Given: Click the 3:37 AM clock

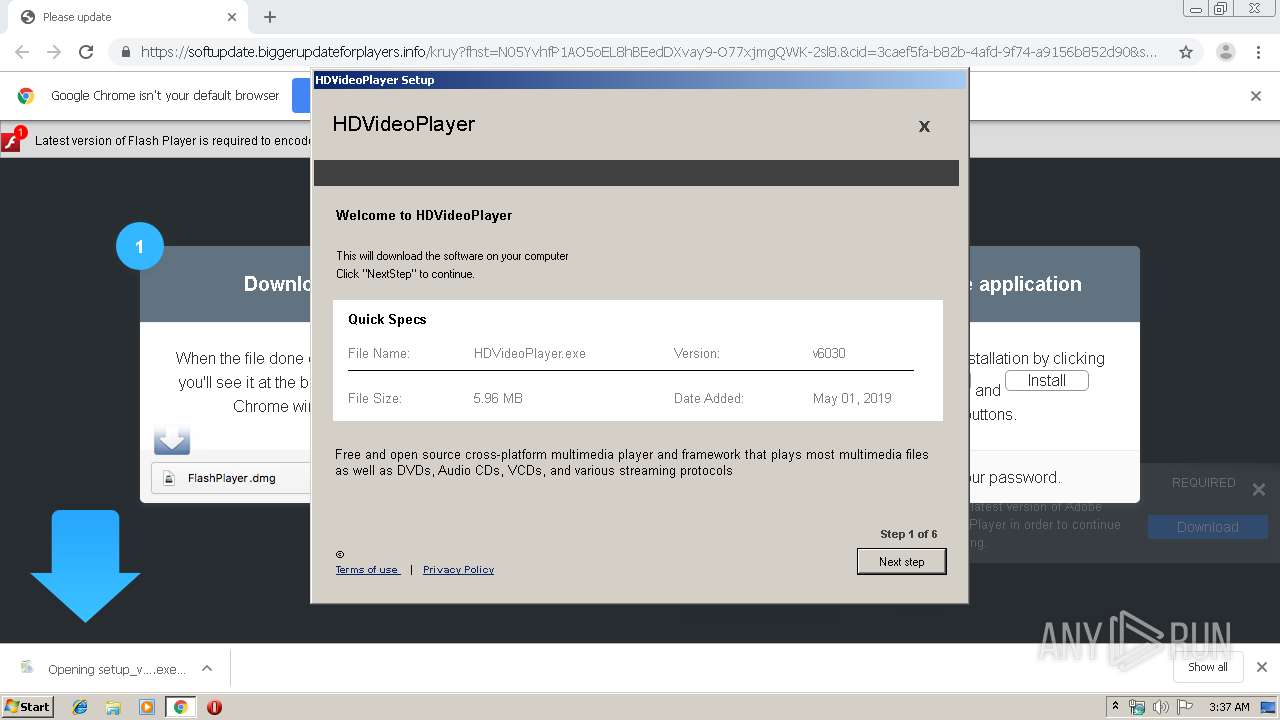Looking at the screenshot, I should [1229, 707].
